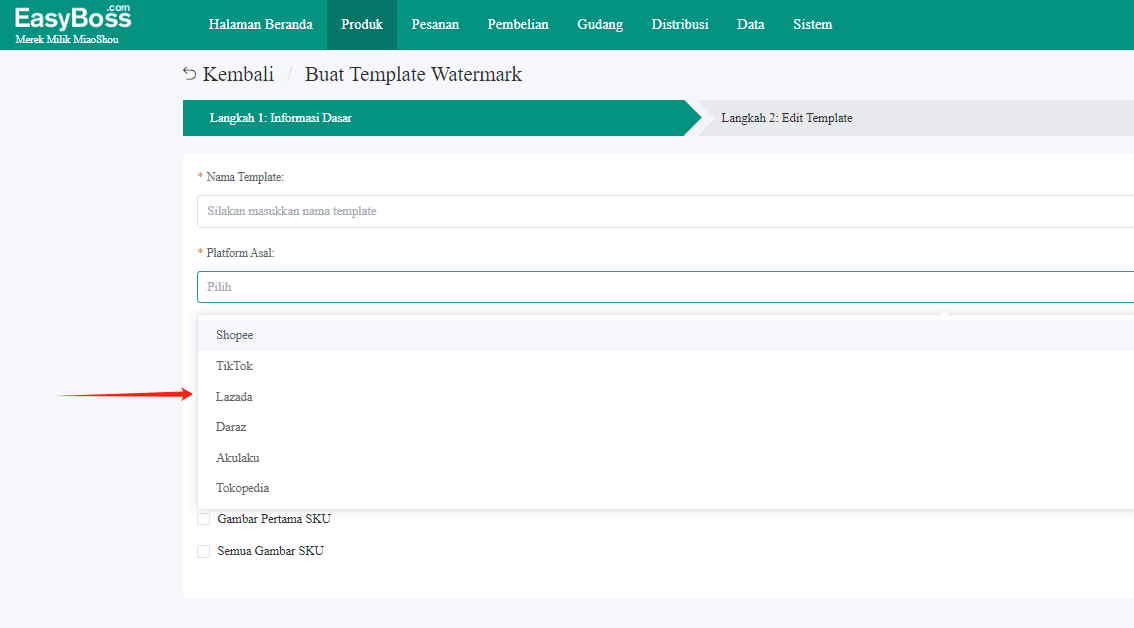Viewport: 1134px width, 628px height.
Task: Click the Platform Asal Pilih dropdown
Action: pos(665,287)
